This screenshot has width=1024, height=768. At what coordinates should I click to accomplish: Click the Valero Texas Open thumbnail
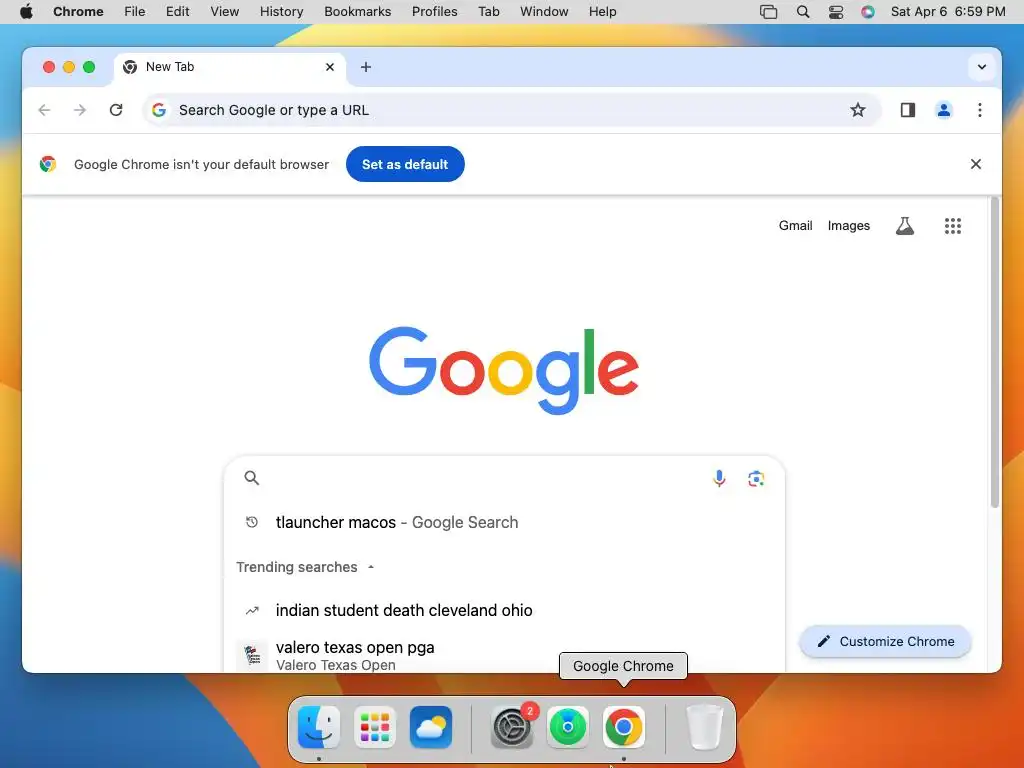click(x=251, y=654)
